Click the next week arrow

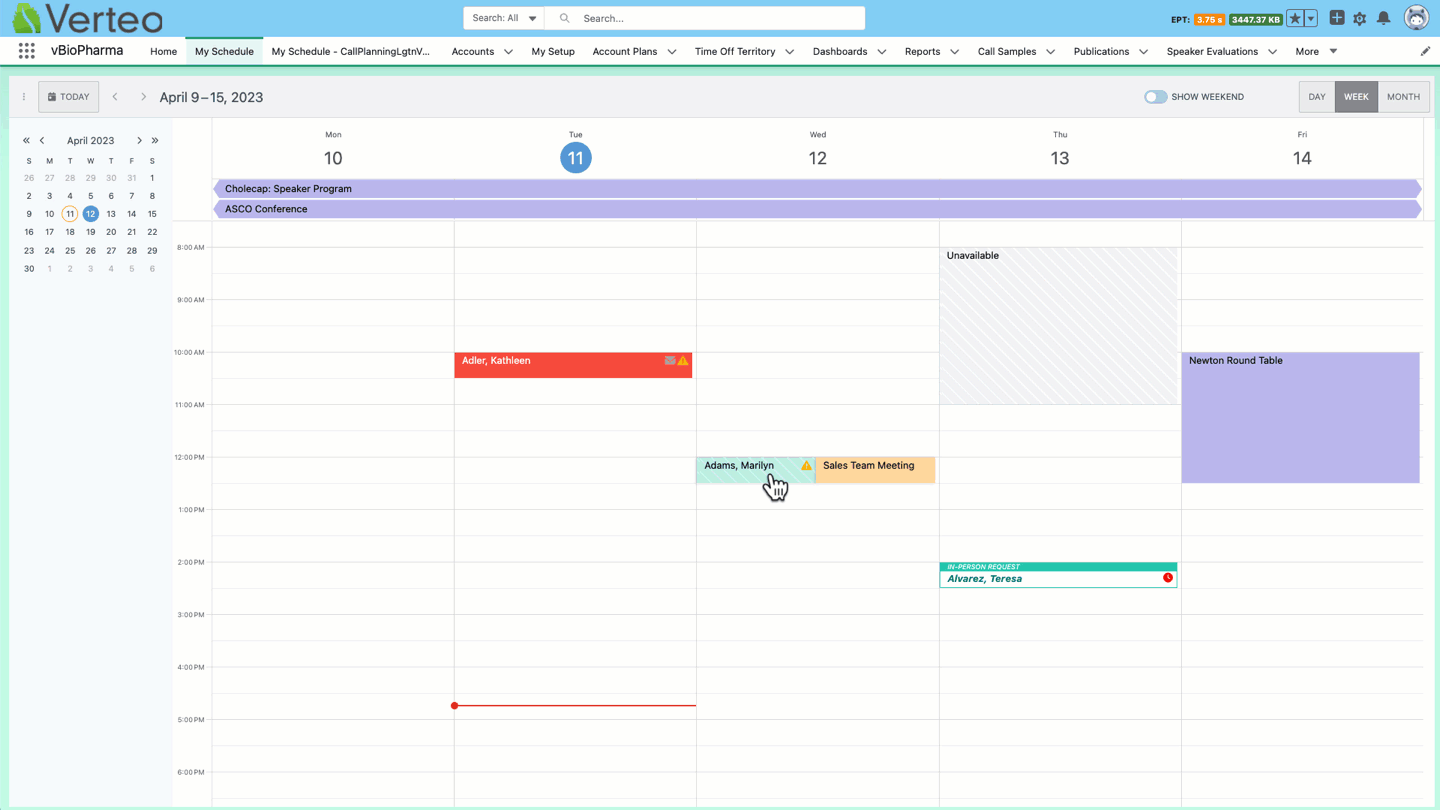pyautogui.click(x=143, y=97)
